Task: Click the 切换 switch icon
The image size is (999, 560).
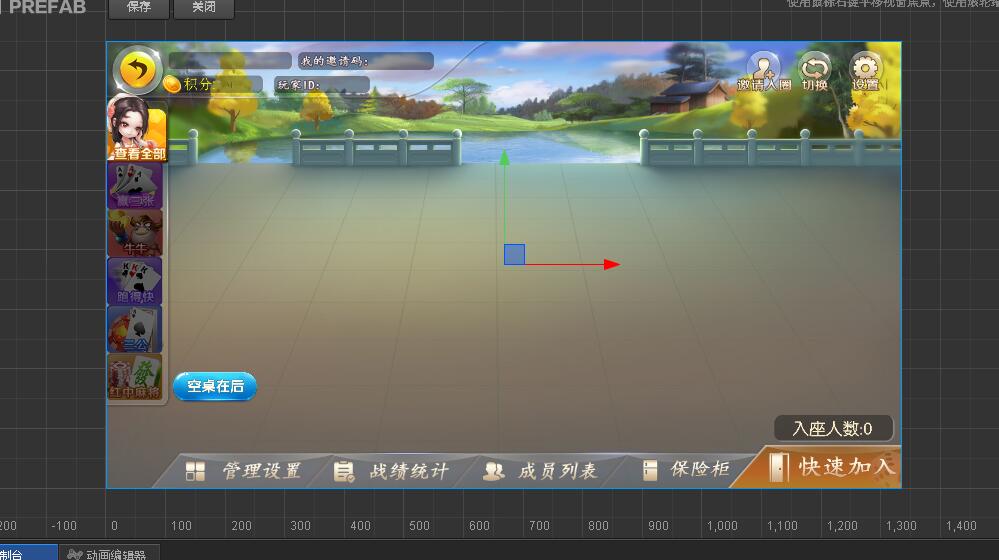Action: tap(814, 72)
